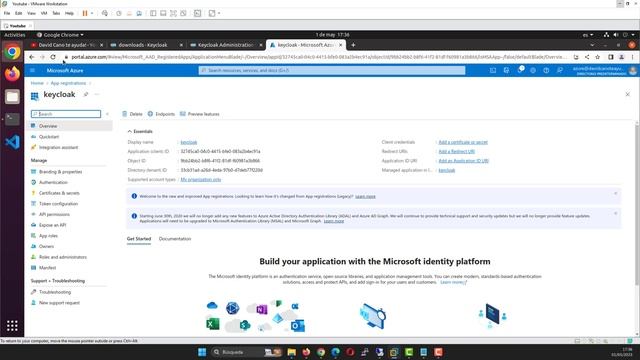Open Chrome's three-dot menu

pyautogui.click(x=632, y=57)
